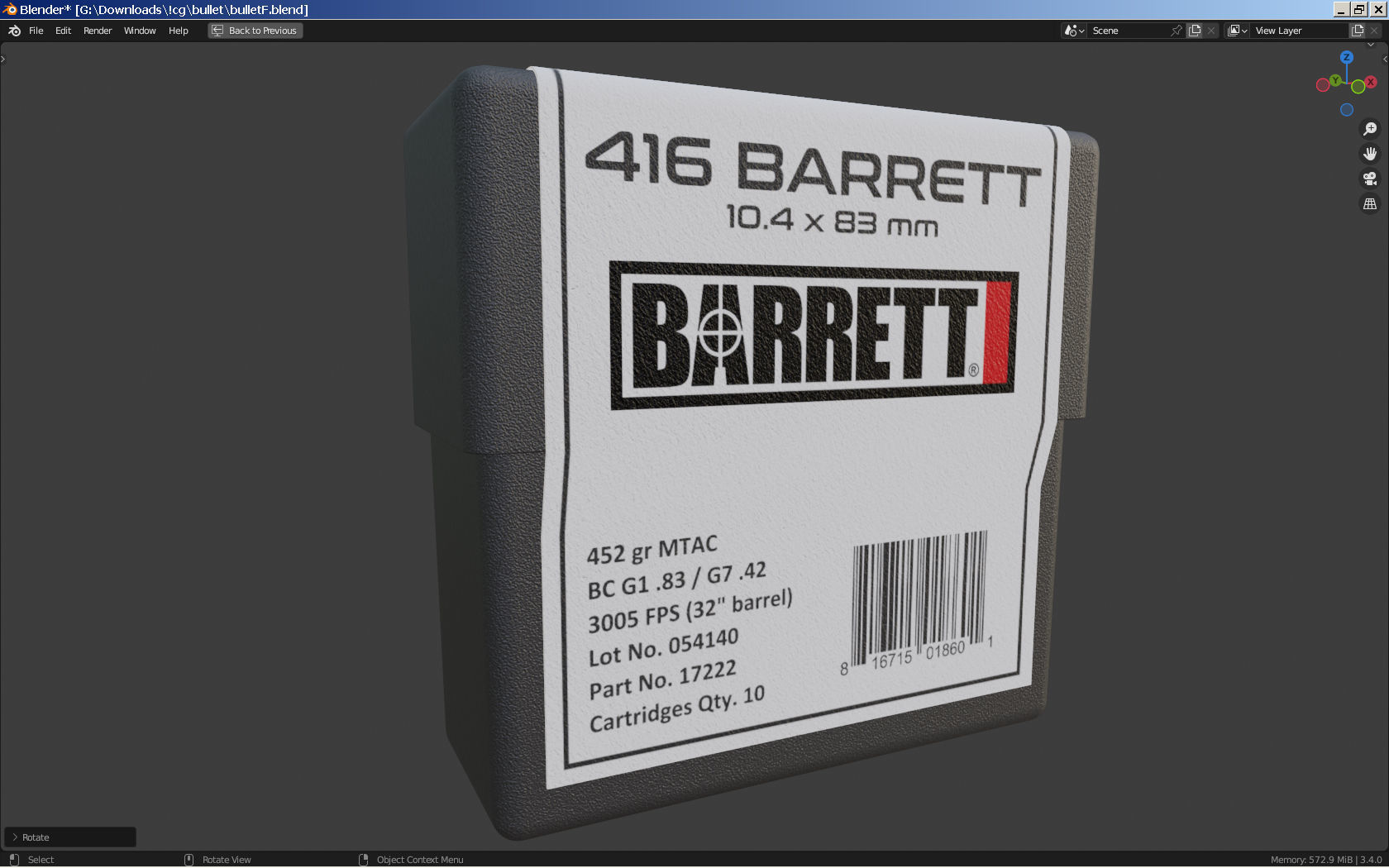1389x868 pixels.
Task: Close the Blender window
Action: click(x=1377, y=9)
